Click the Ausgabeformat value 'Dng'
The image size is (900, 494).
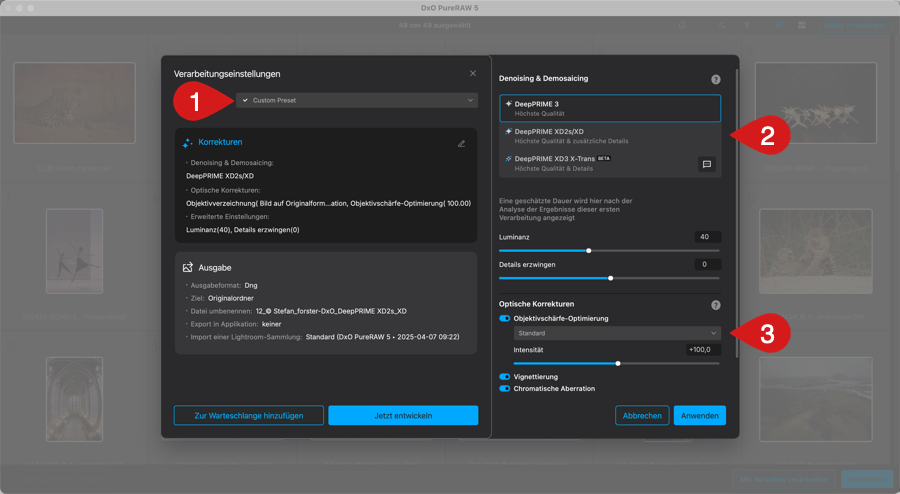pyautogui.click(x=251, y=285)
